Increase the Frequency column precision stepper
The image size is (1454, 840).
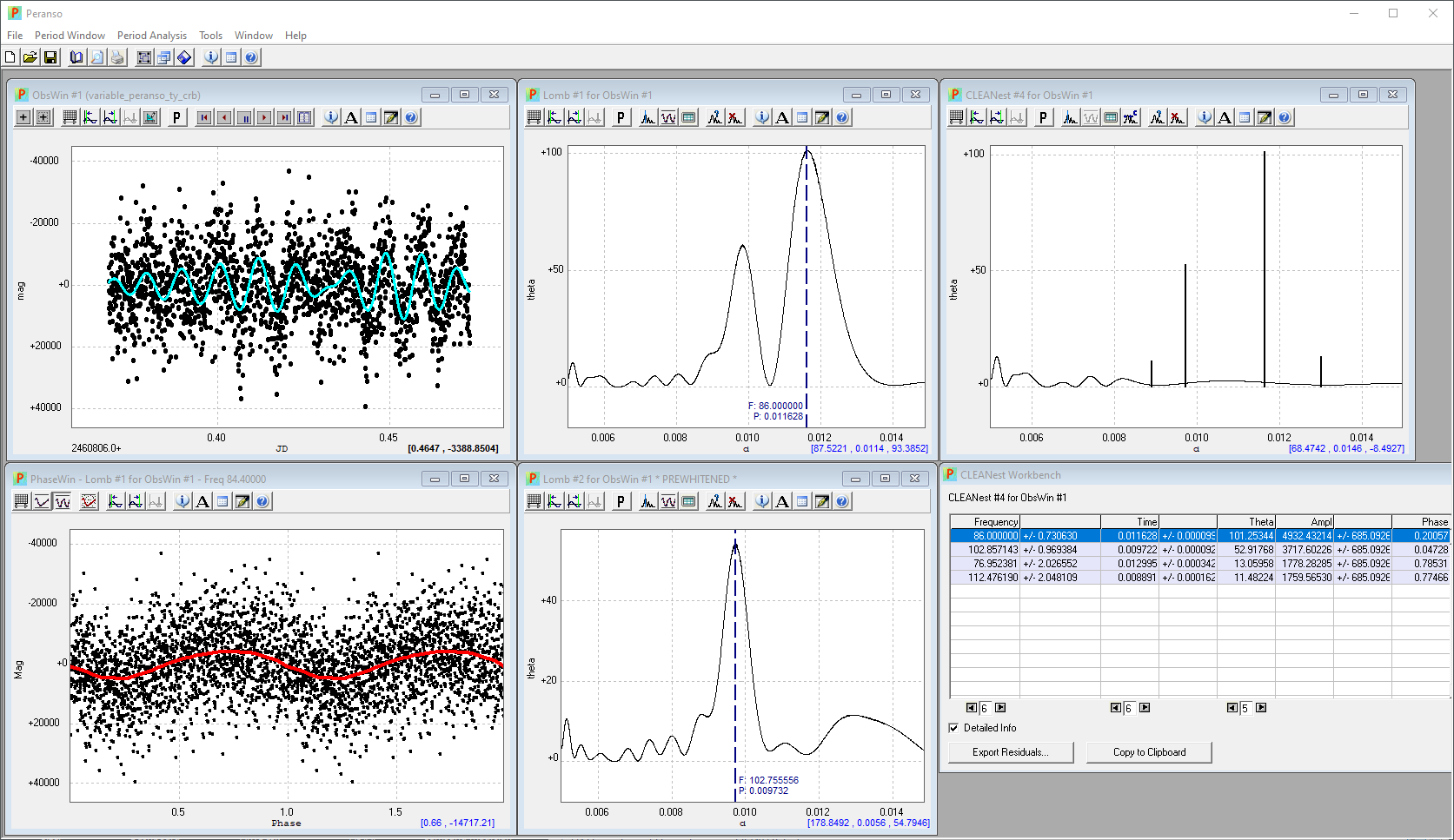click(x=1000, y=708)
